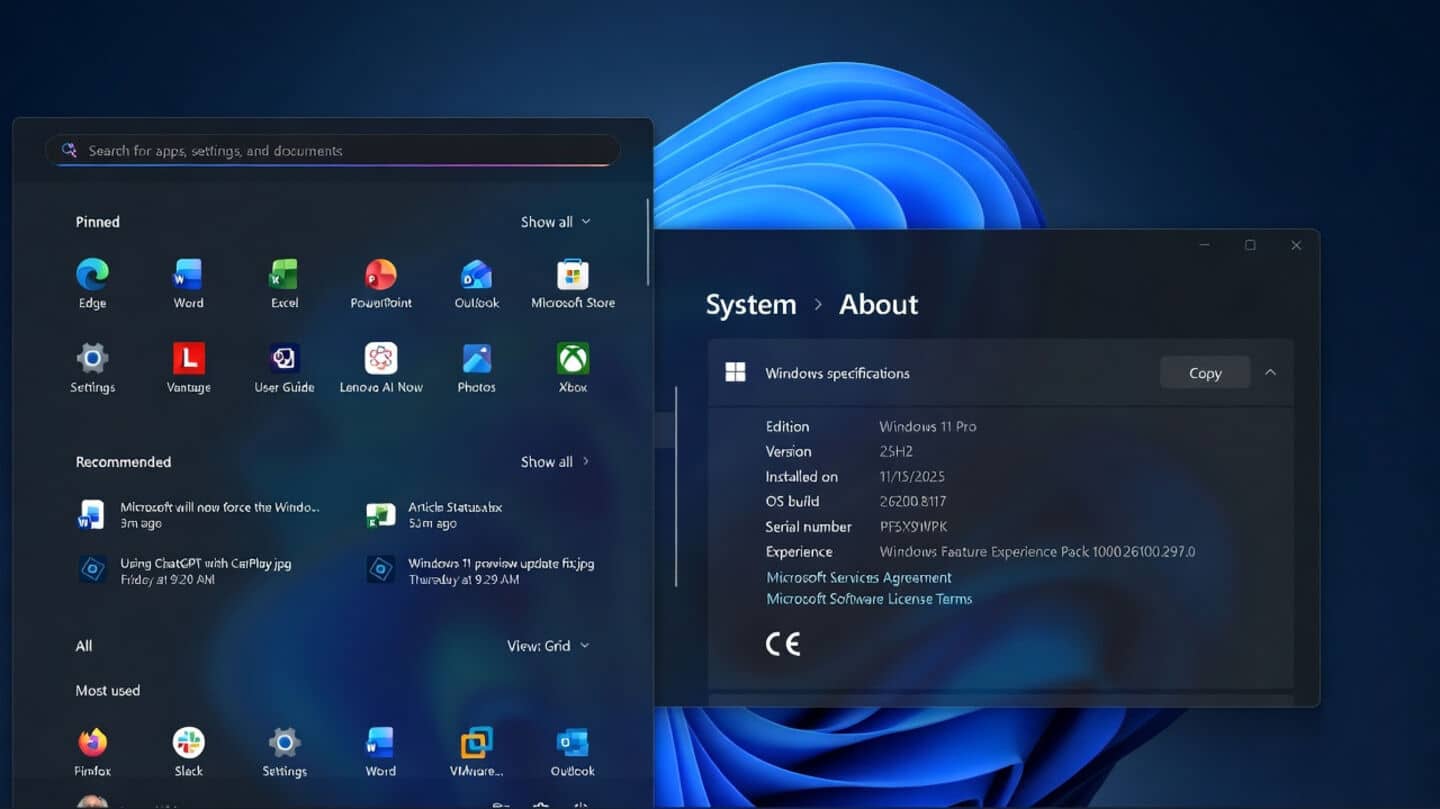Select the edition value 'Windows 11 Pro'

coord(928,426)
